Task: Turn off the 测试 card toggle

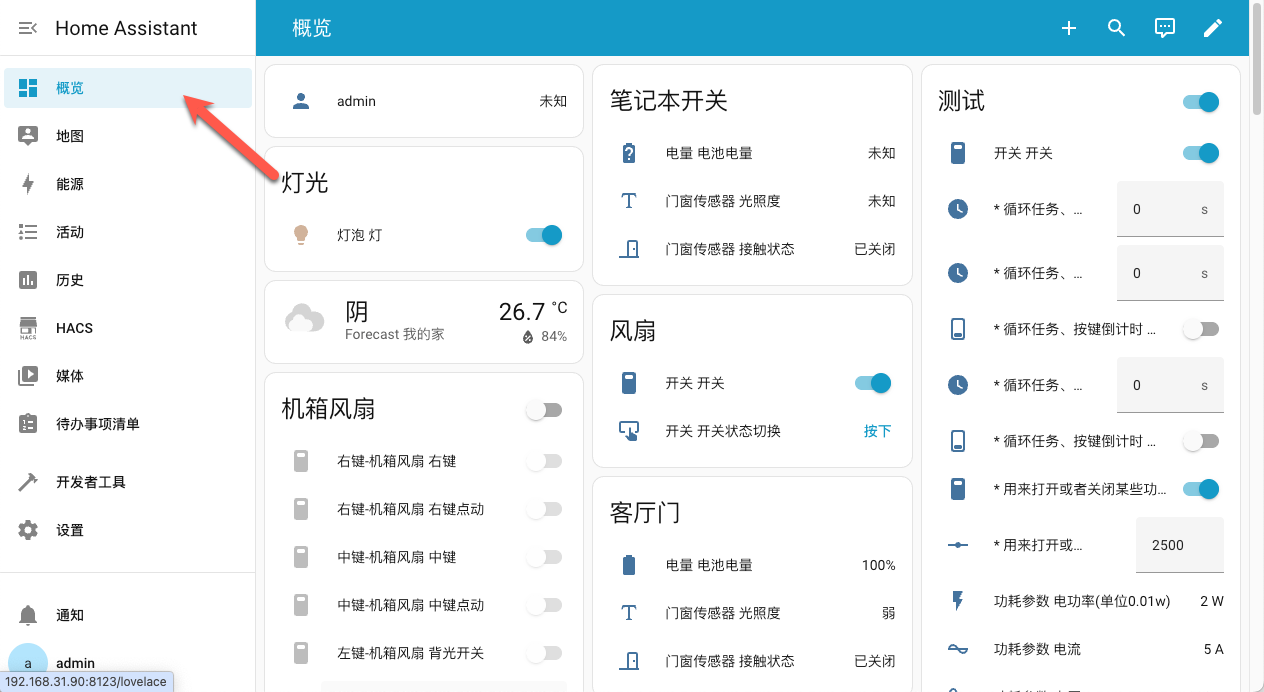Action: (1200, 101)
